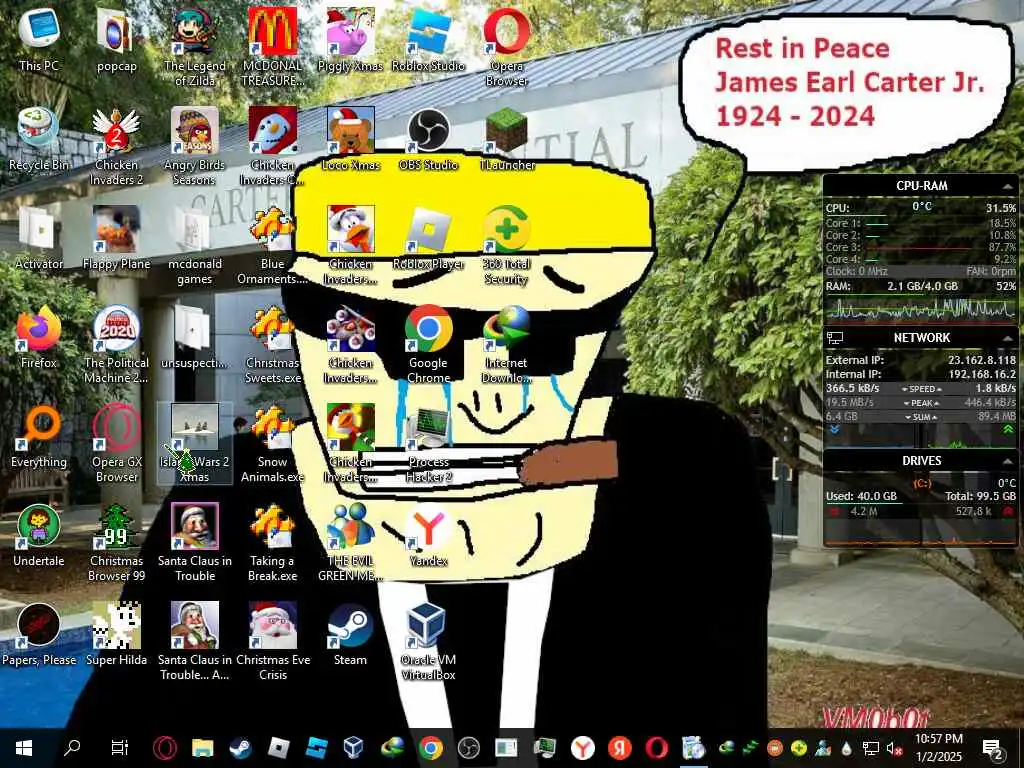This screenshot has height=768, width=1024.
Task: Open Christmas Browser 99 shortcut
Action: pyautogui.click(x=116, y=543)
